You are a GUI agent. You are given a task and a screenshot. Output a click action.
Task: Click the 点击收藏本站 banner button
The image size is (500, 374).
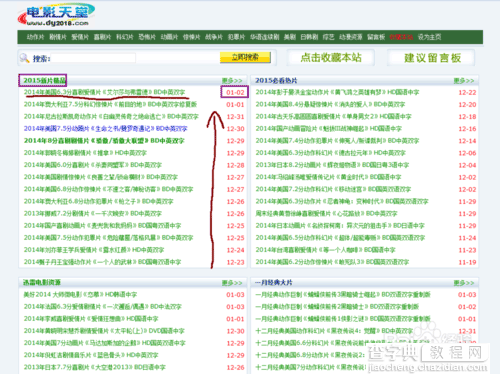(331, 58)
